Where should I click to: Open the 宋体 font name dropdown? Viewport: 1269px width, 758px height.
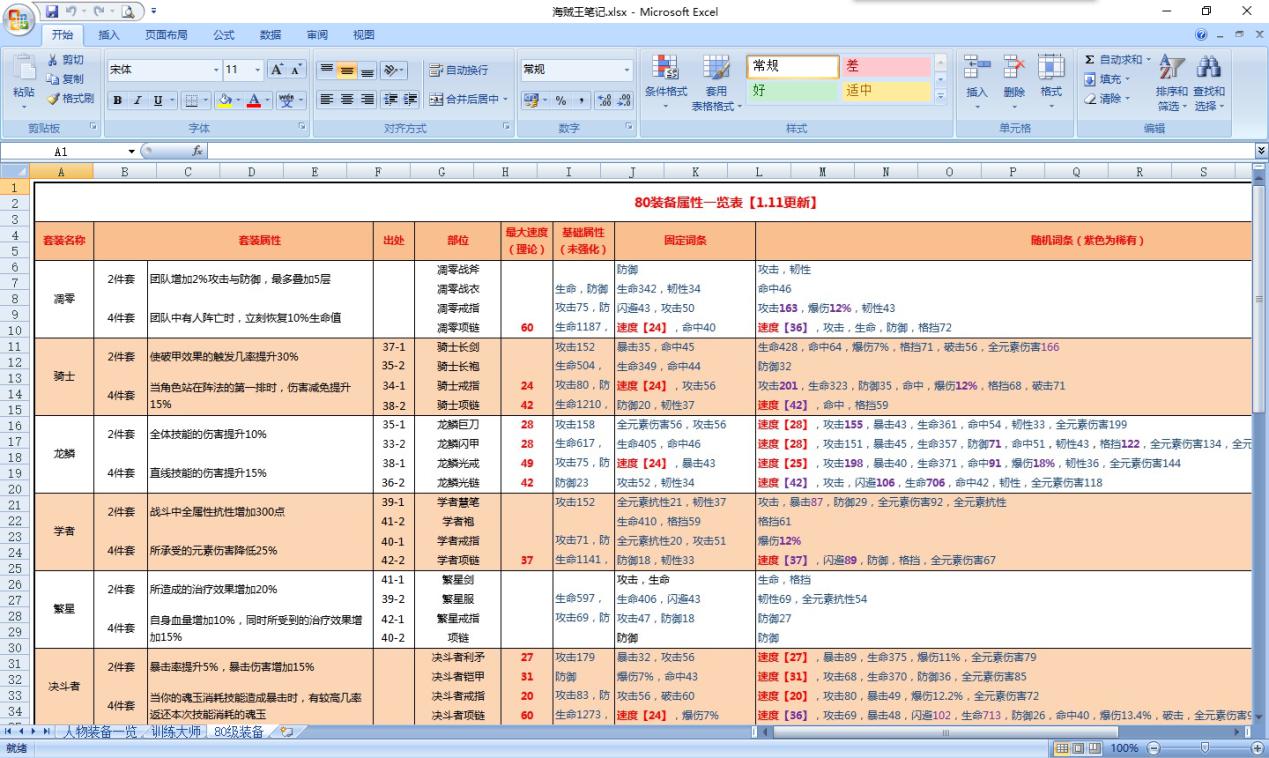point(215,70)
